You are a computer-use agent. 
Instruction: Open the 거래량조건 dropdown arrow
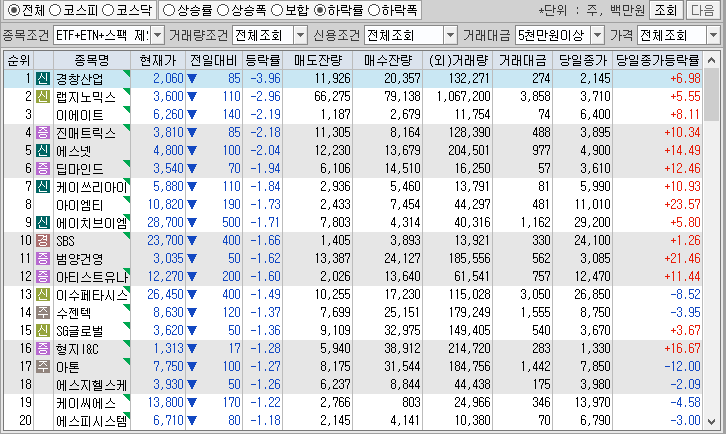(300, 35)
